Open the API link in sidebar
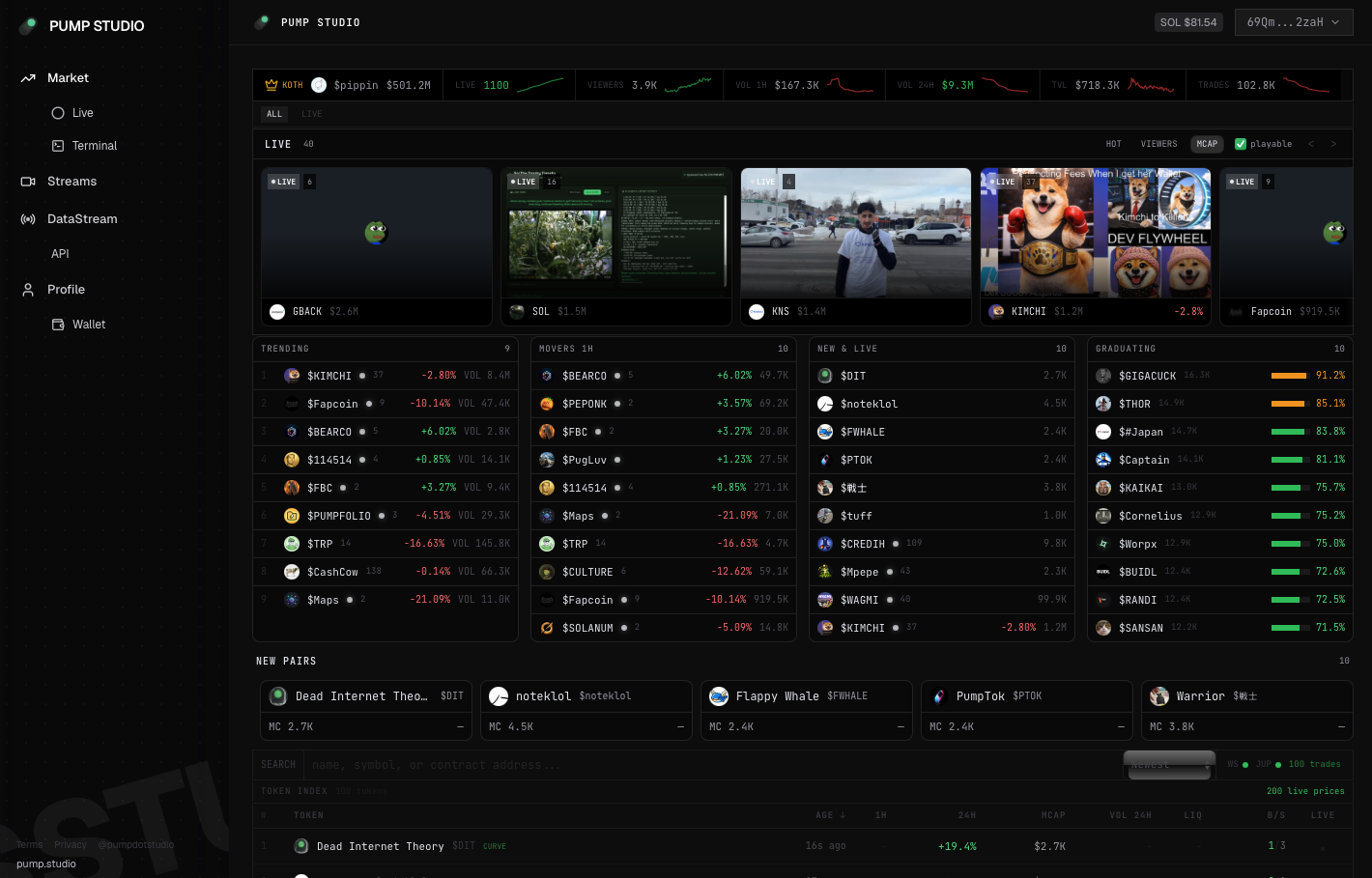The height and width of the screenshot is (878, 1372). (60, 254)
